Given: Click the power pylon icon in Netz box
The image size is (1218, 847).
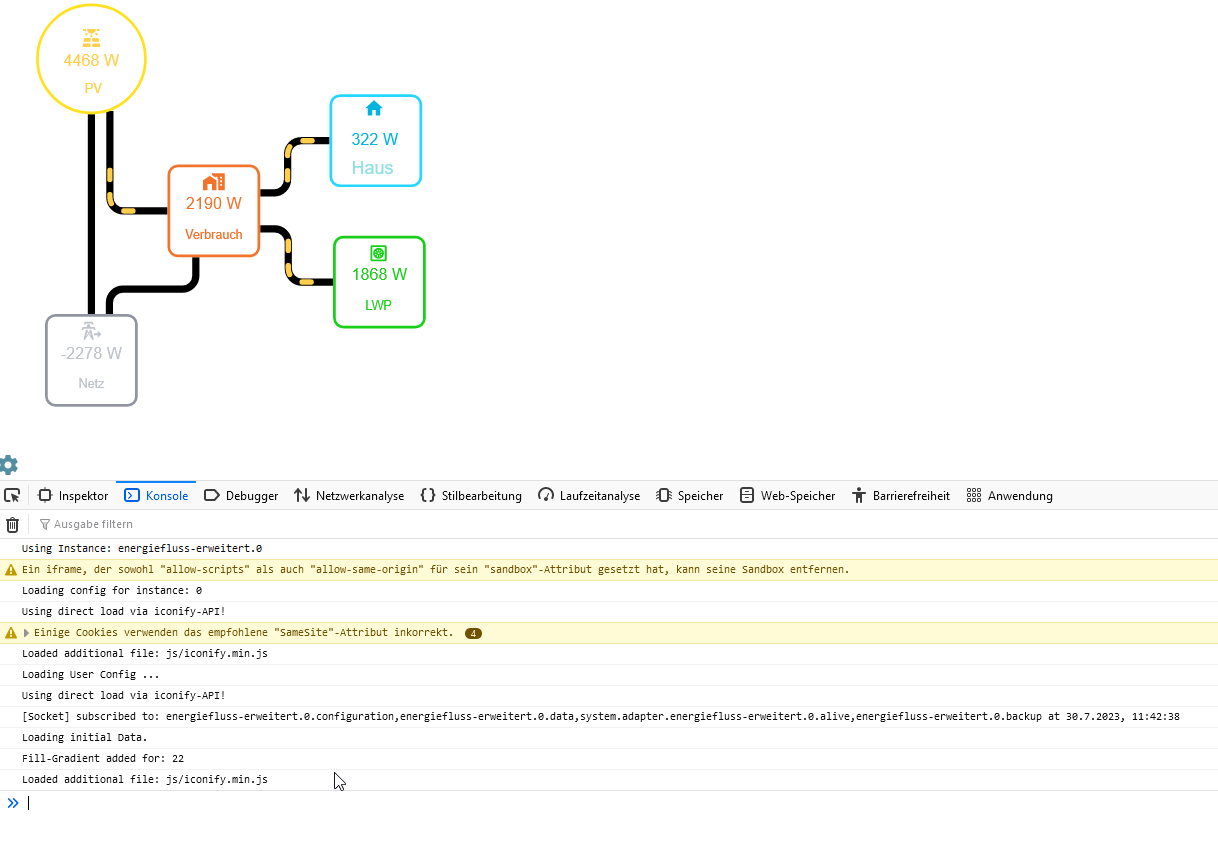Looking at the screenshot, I should 91,331.
